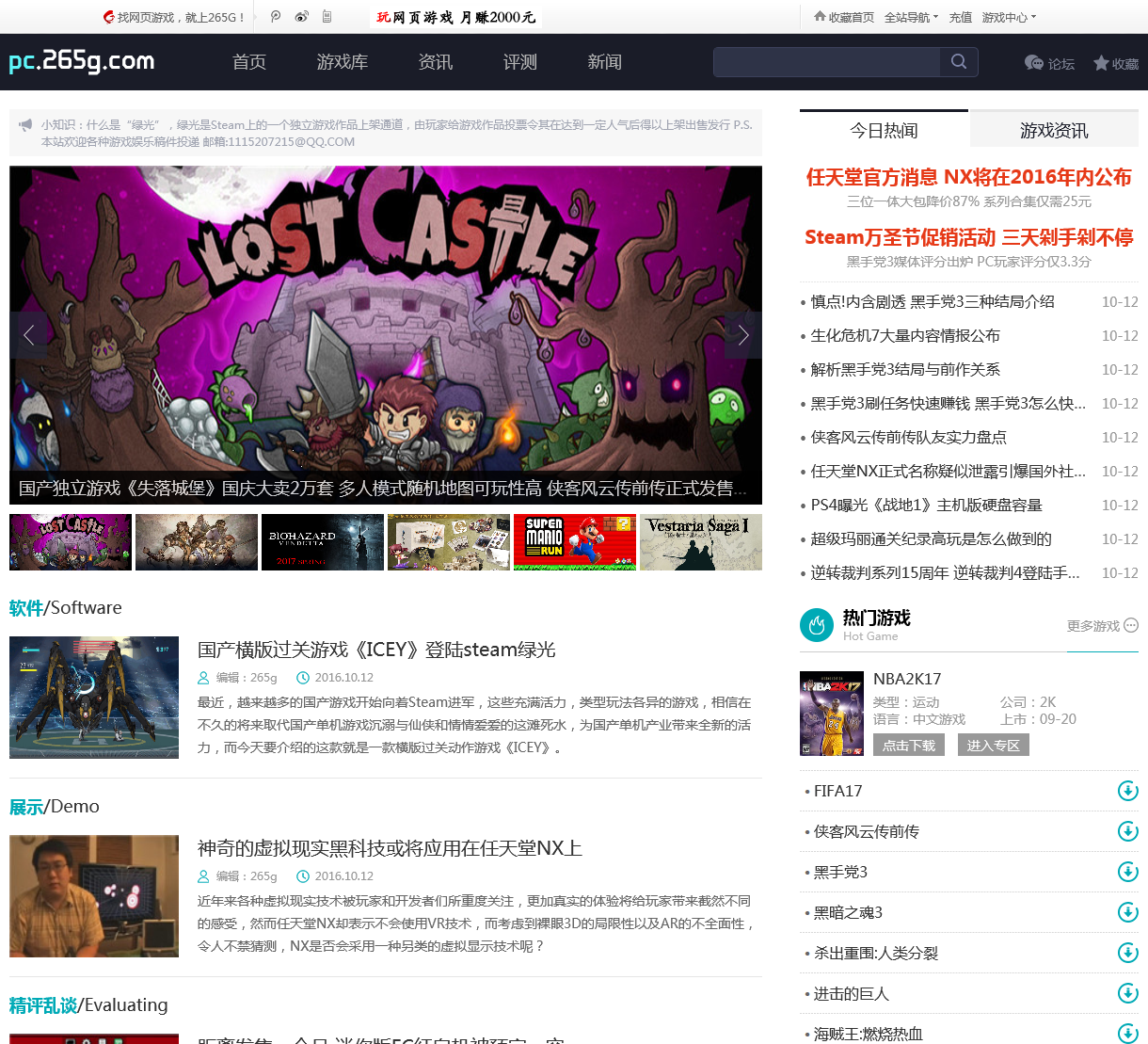Screen dimensions: 1148x1044
Task: Open news item 解析黑手党3结局与前作关系
Action: tap(905, 369)
